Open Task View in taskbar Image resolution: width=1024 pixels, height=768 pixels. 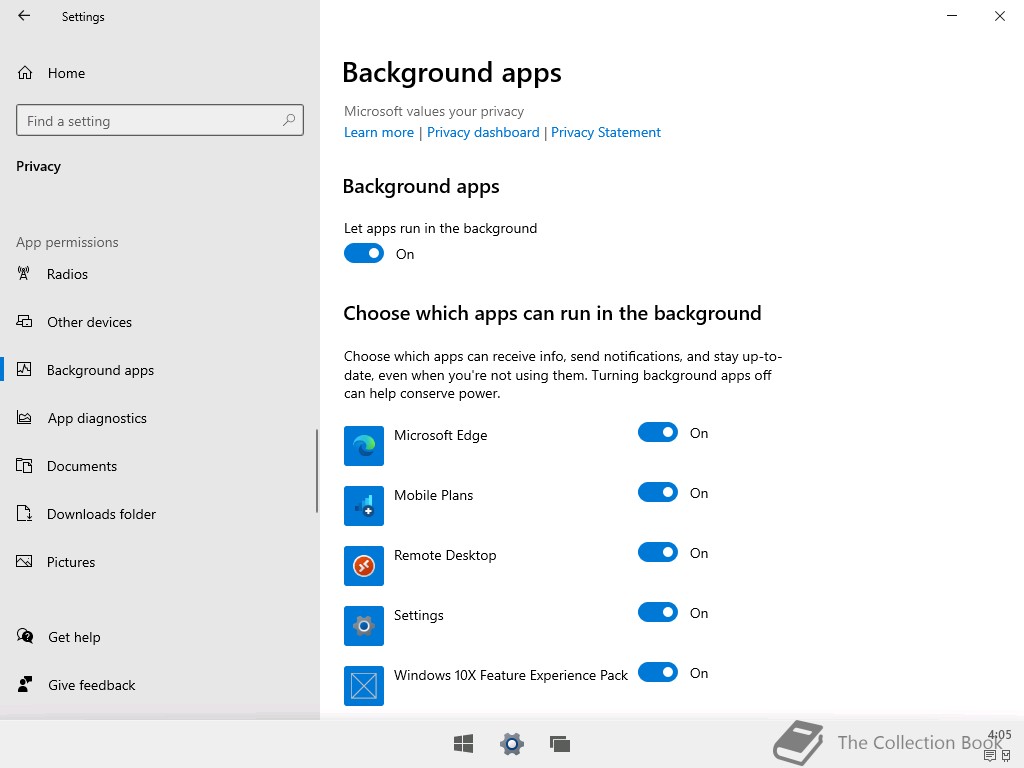[x=560, y=744]
